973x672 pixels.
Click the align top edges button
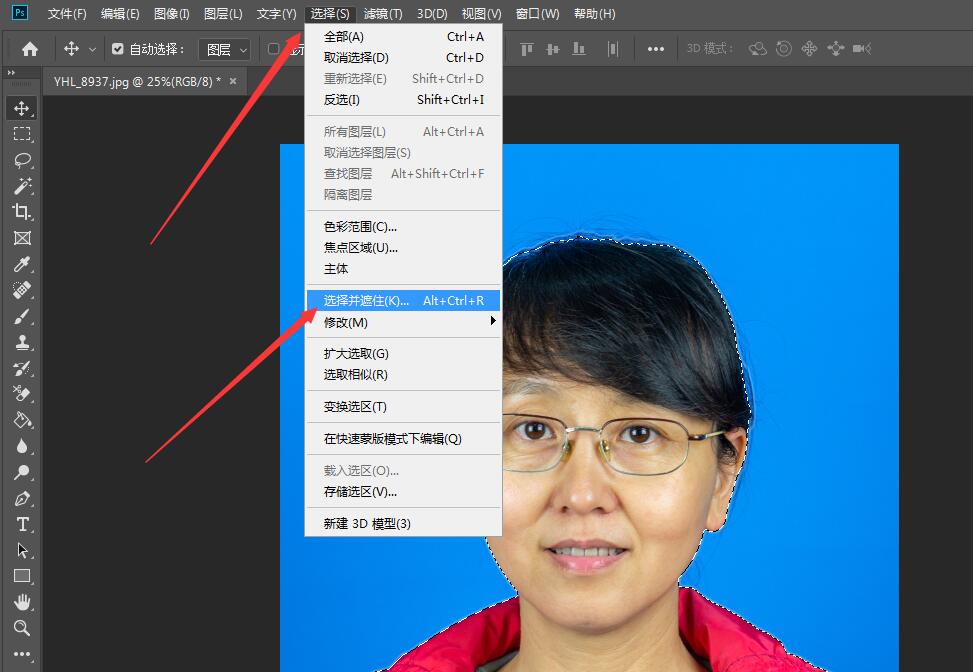tap(526, 47)
